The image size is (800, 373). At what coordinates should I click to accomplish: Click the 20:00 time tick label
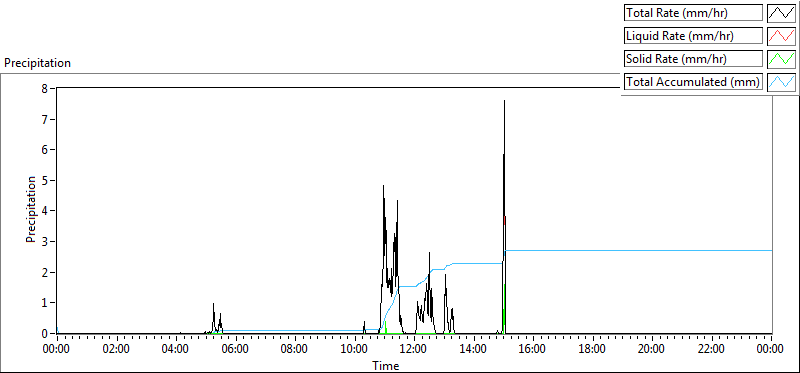click(653, 349)
